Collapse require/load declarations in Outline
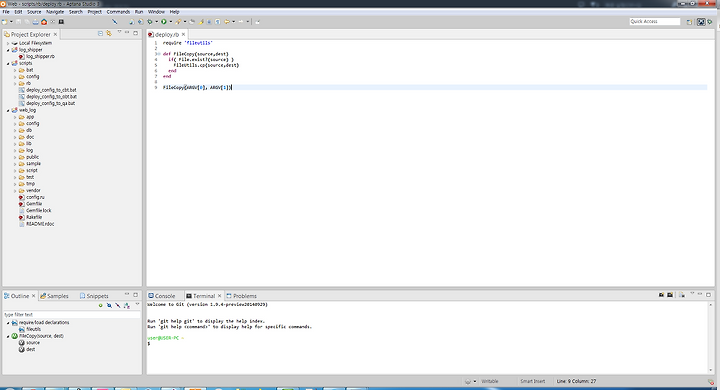The width and height of the screenshot is (720, 390). (x=8, y=323)
